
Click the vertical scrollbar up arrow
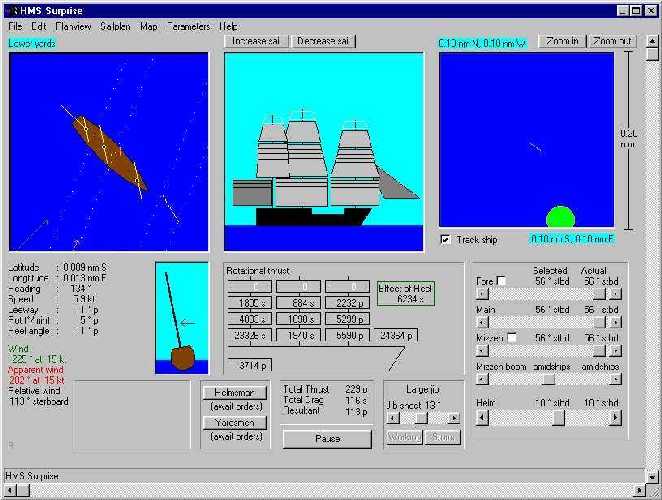[x=652, y=41]
